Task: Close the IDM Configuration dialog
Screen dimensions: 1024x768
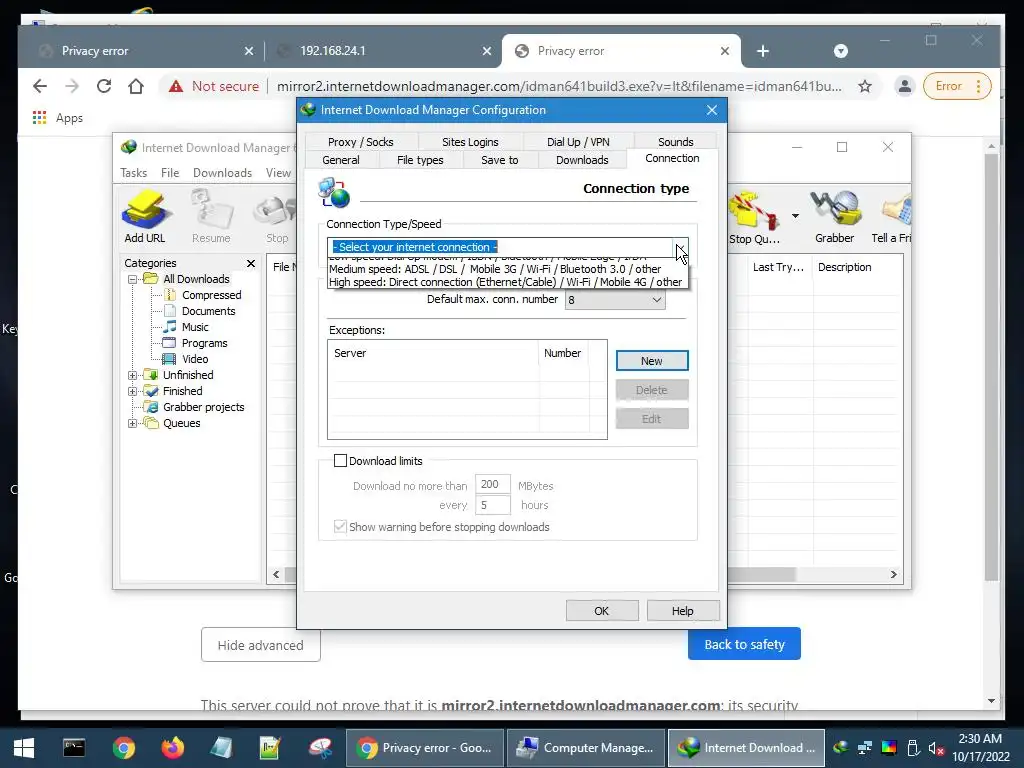Action: click(x=711, y=110)
